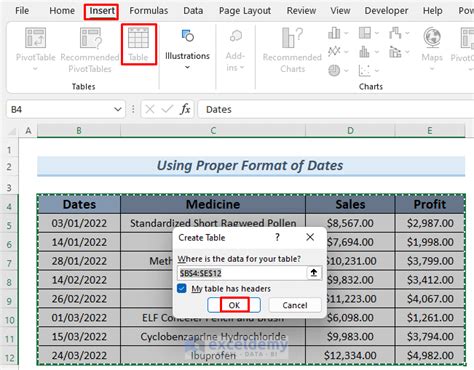Expand the Maps dropdown arrow
Image resolution: width=474 pixels, height=370 pixels.
tap(432, 69)
